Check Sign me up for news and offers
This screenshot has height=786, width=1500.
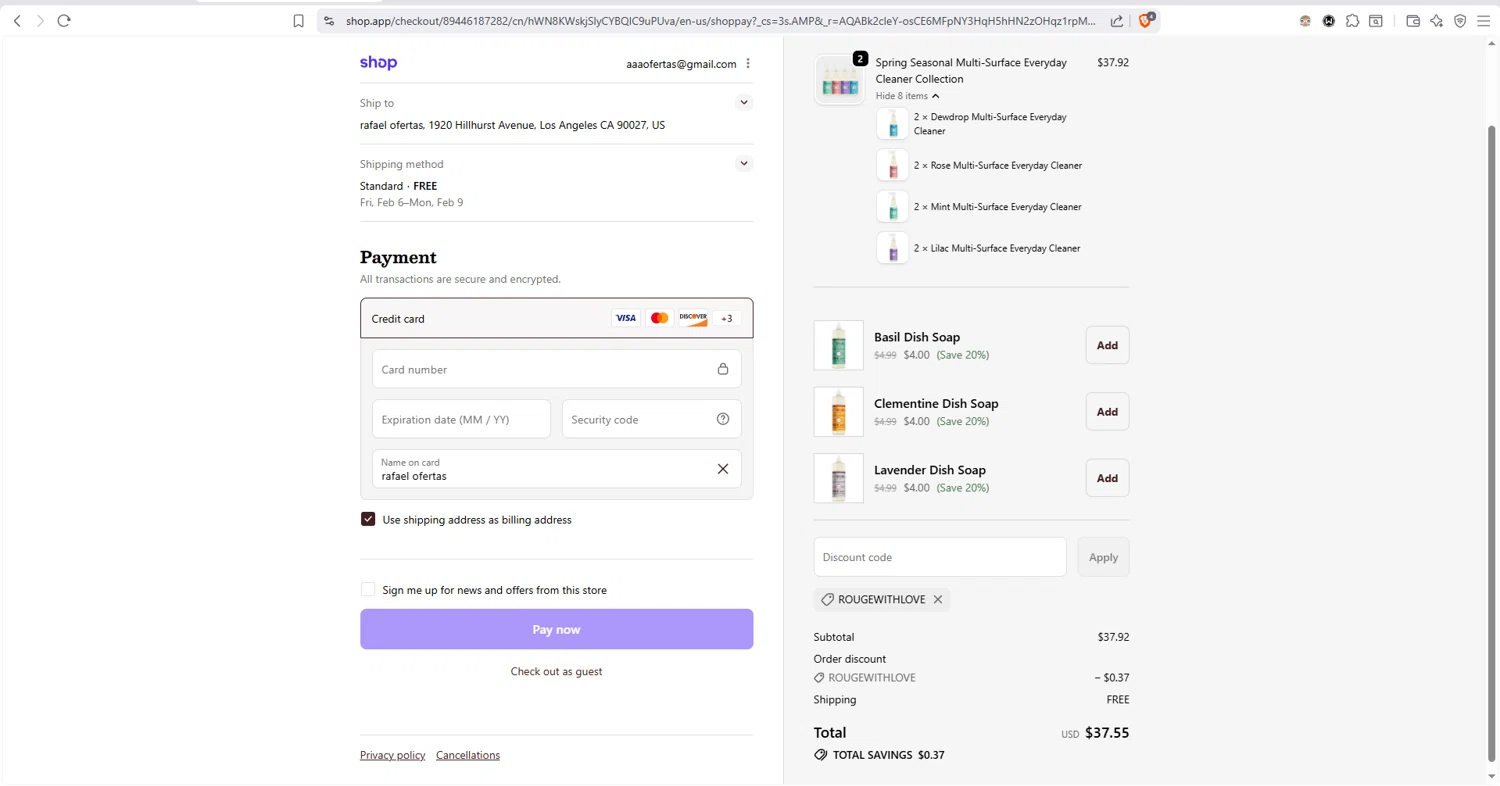[x=368, y=590]
